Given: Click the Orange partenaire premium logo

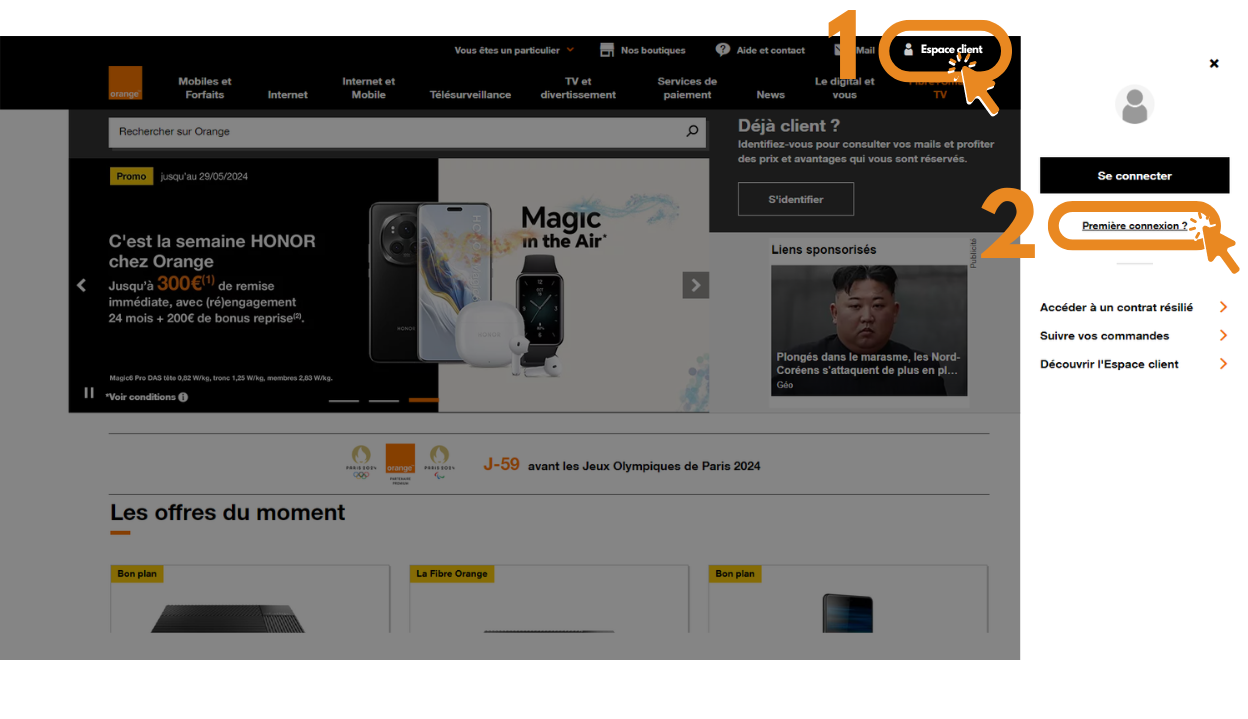Looking at the screenshot, I should pyautogui.click(x=400, y=464).
